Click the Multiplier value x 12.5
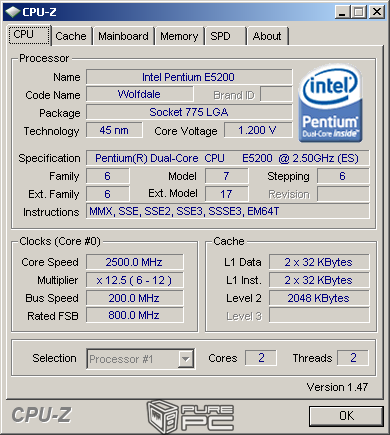This screenshot has width=390, height=435. (135, 280)
